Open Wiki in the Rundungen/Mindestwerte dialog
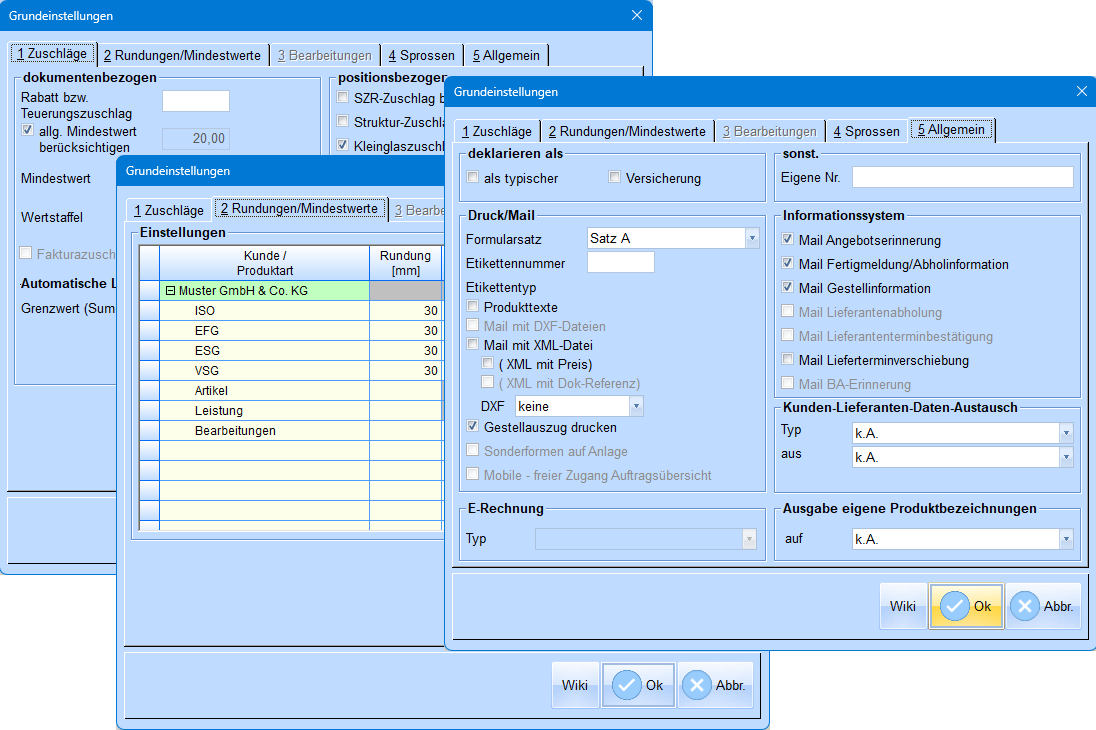1096x730 pixels. [575, 685]
